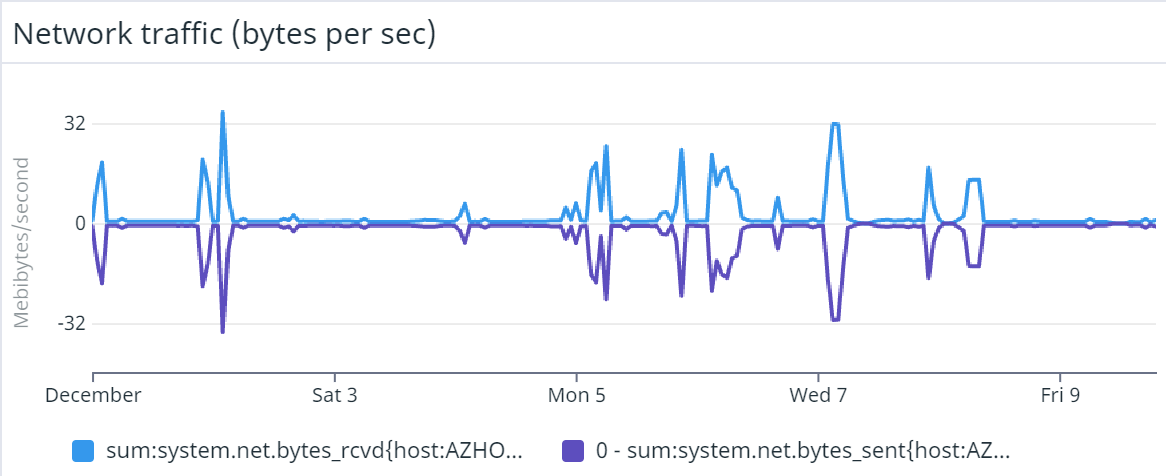
Task: Click the purple plateau just before Fri 9
Action: [x=974, y=266]
